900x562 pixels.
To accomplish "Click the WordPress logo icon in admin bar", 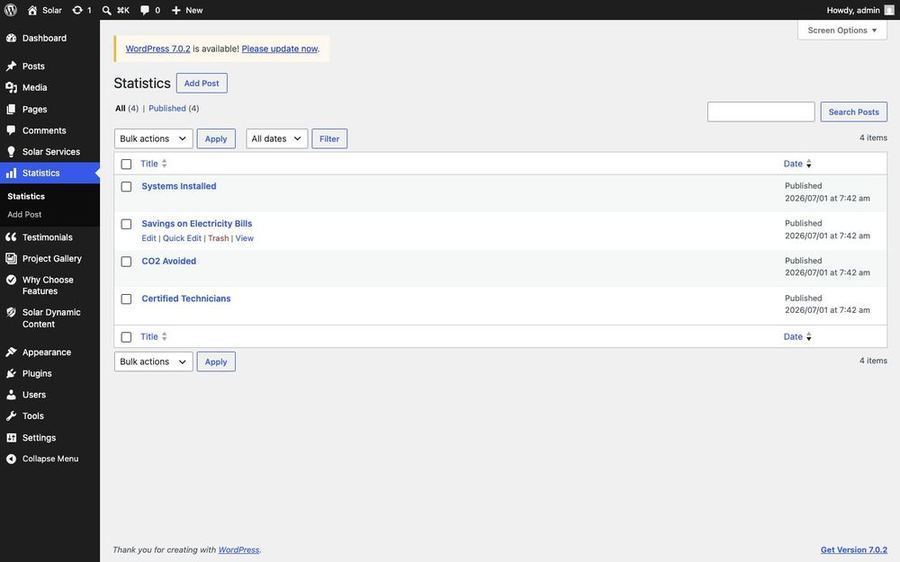I will tap(10, 10).
